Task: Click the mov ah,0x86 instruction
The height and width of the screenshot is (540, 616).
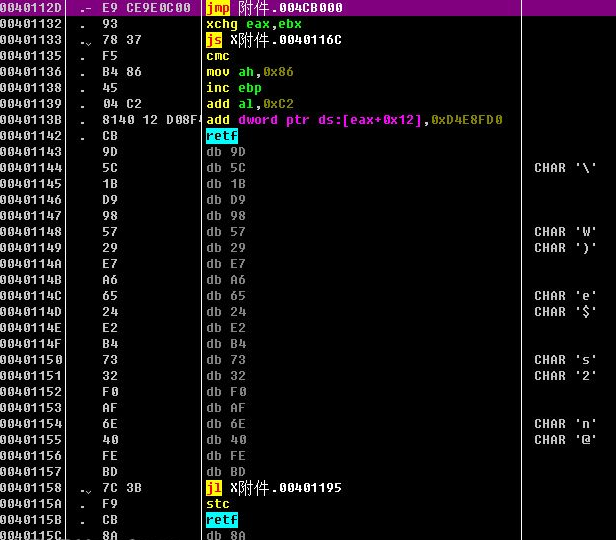Action: [x=250, y=72]
